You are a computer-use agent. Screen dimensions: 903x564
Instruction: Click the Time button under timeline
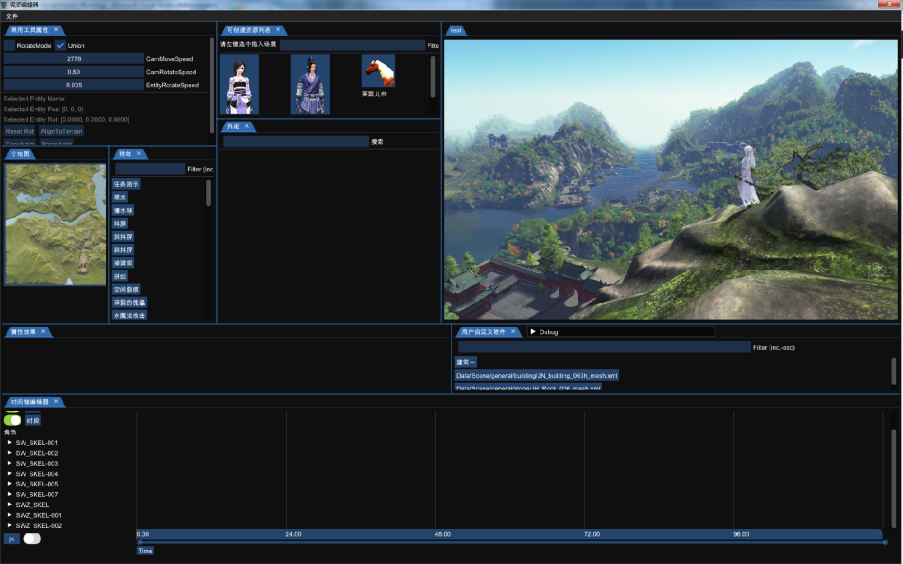click(145, 551)
